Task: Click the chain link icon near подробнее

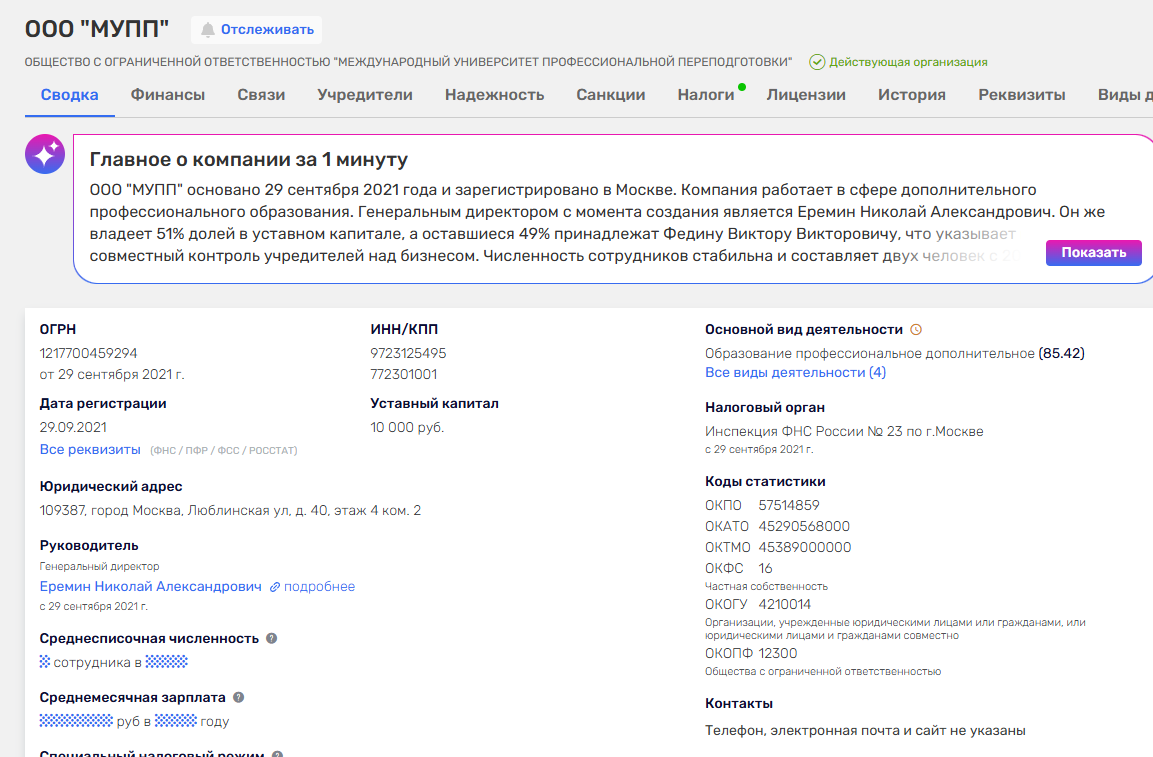Action: (x=275, y=587)
